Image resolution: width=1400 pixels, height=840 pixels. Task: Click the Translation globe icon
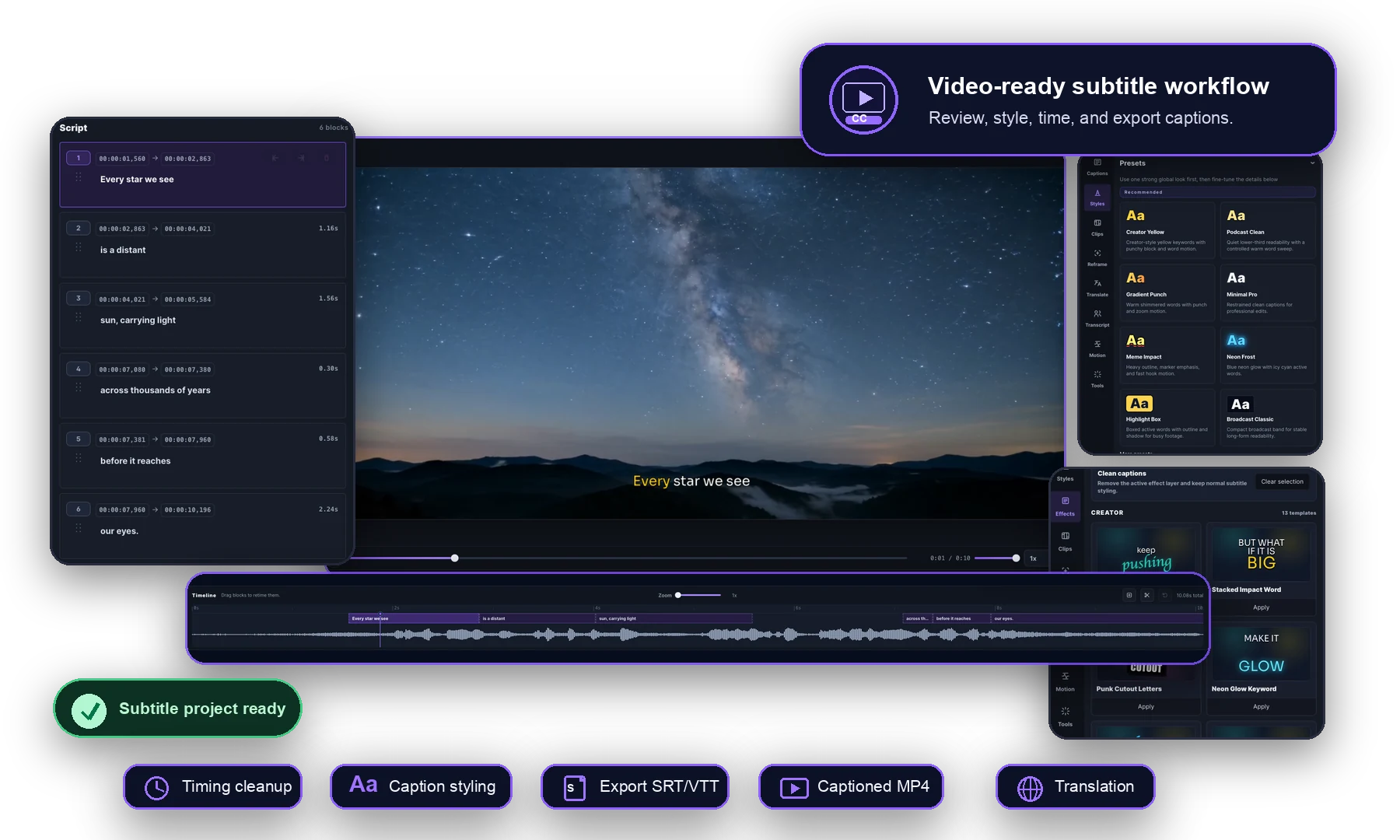click(x=1030, y=788)
